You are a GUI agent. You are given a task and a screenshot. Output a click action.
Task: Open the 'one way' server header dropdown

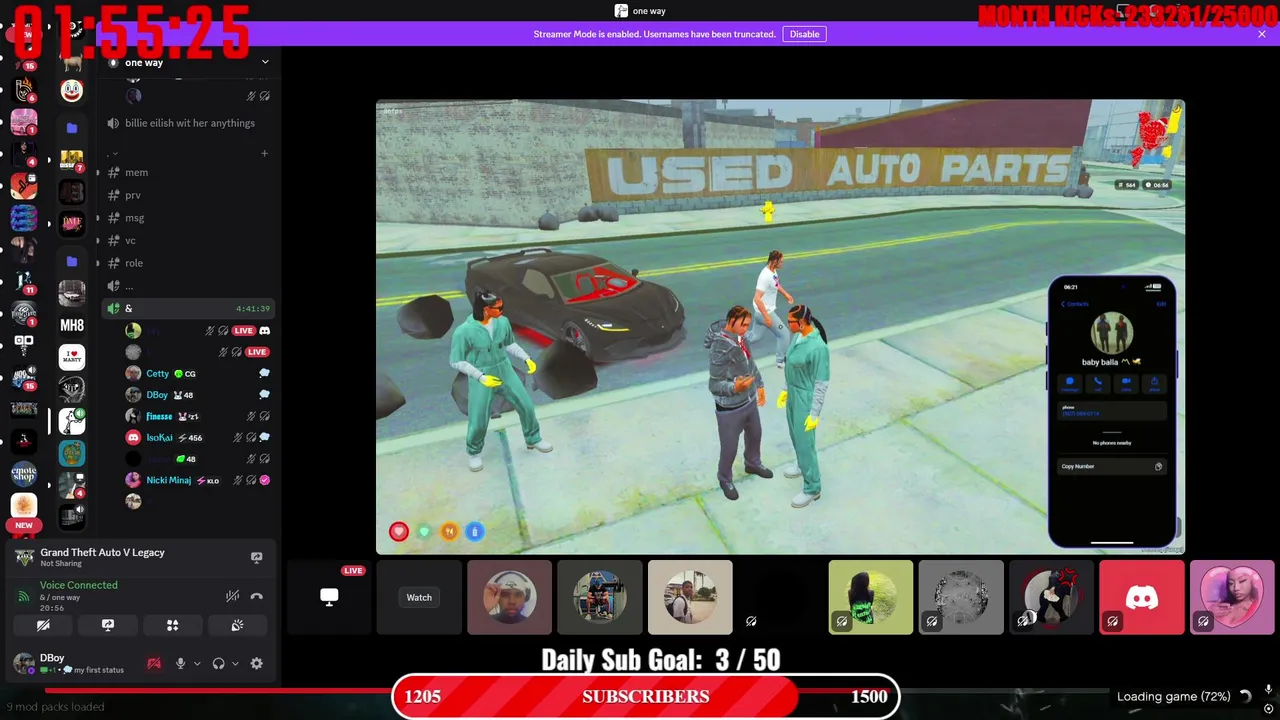coord(265,62)
